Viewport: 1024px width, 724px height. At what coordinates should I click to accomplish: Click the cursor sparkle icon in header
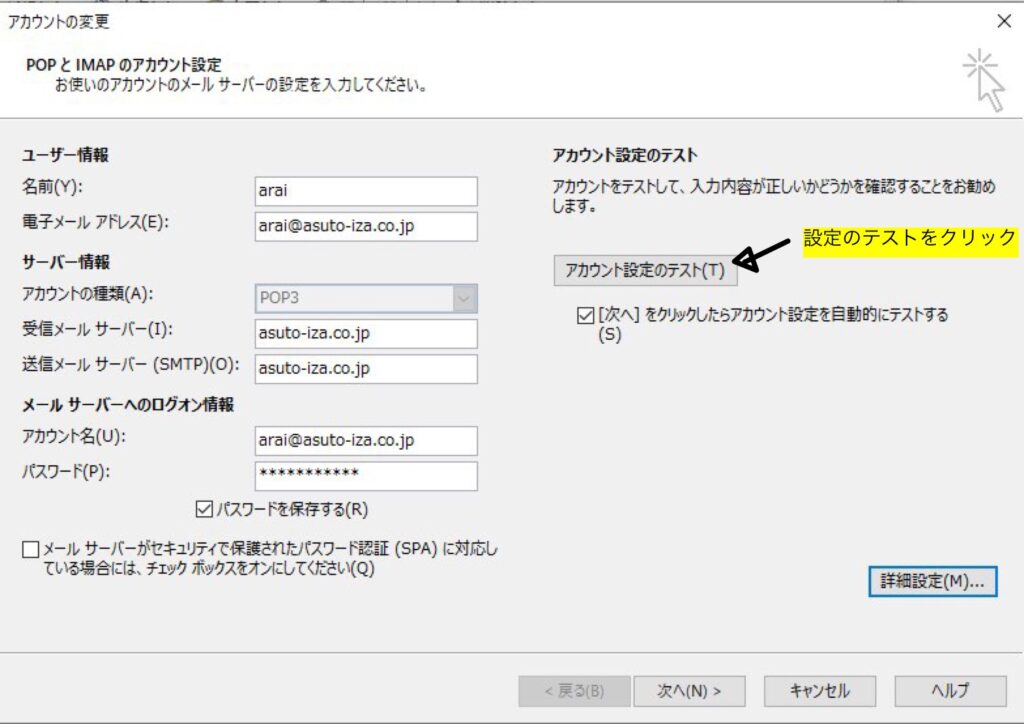coord(984,79)
